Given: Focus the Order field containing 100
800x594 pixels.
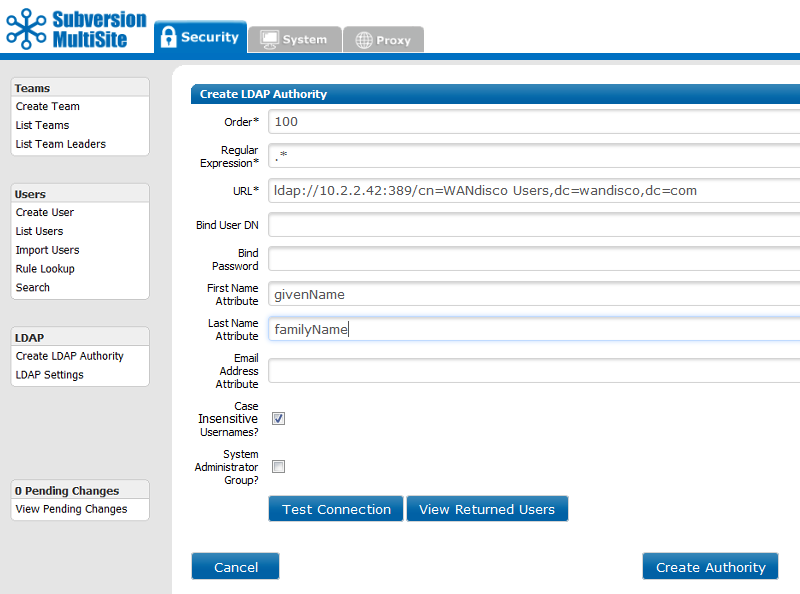Looking at the screenshot, I should 534,122.
